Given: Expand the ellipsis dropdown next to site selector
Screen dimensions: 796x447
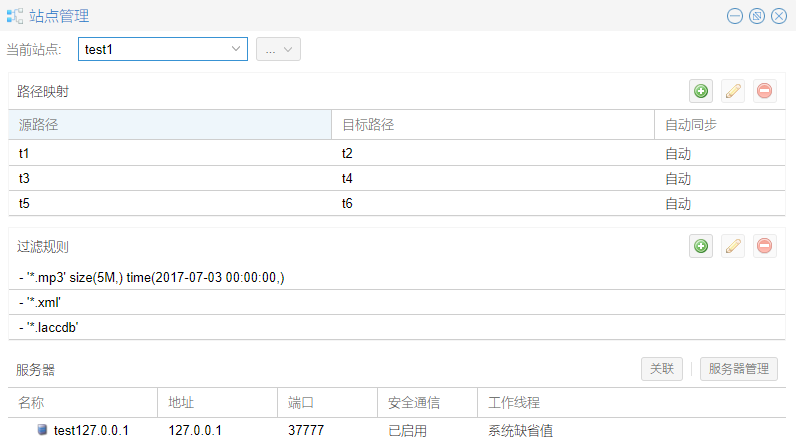Looking at the screenshot, I should click(279, 49).
